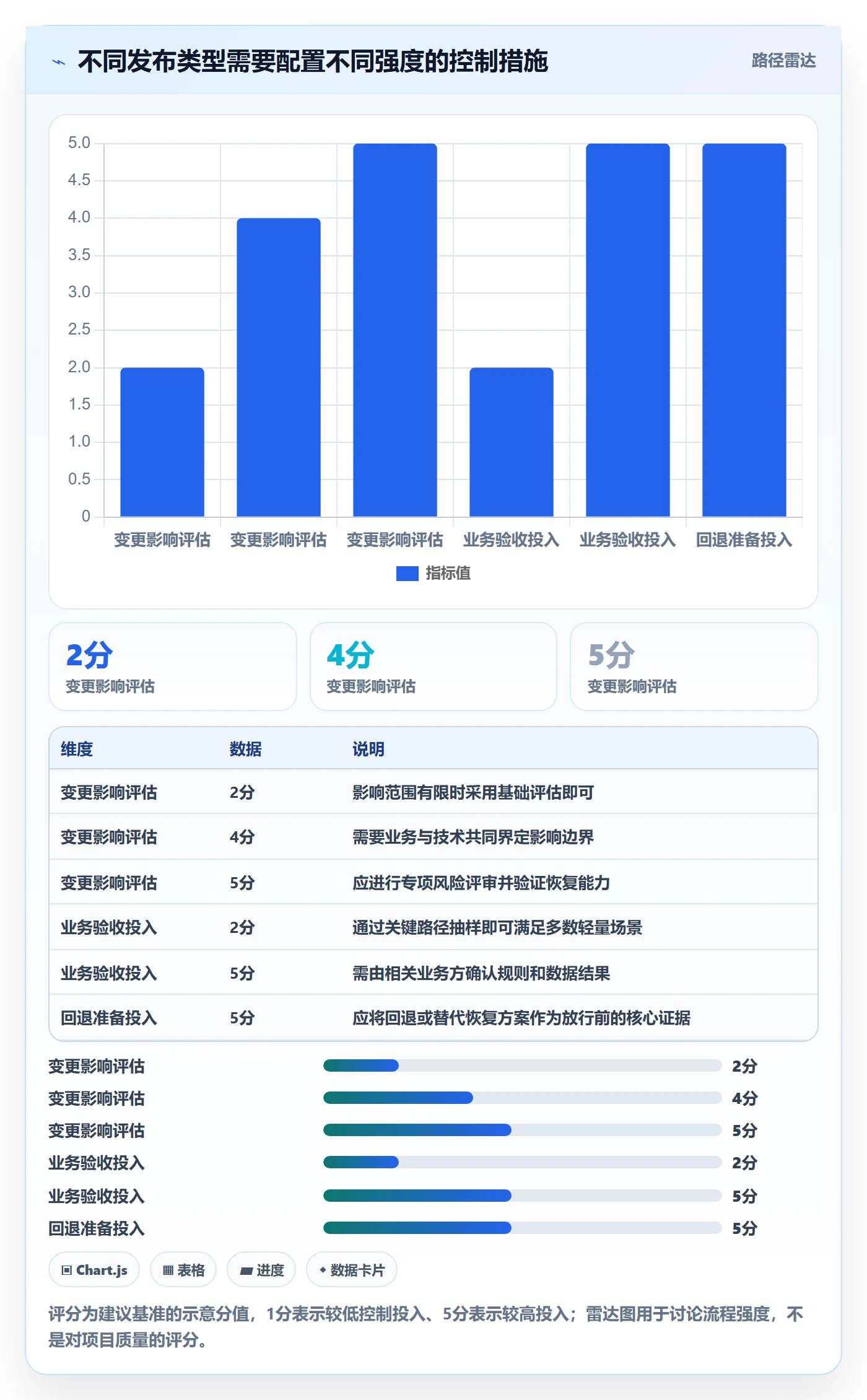Select the cell 通过关键路径抽样即可满足多数轻量场景
This screenshot has width=867, height=1400.
(x=497, y=928)
